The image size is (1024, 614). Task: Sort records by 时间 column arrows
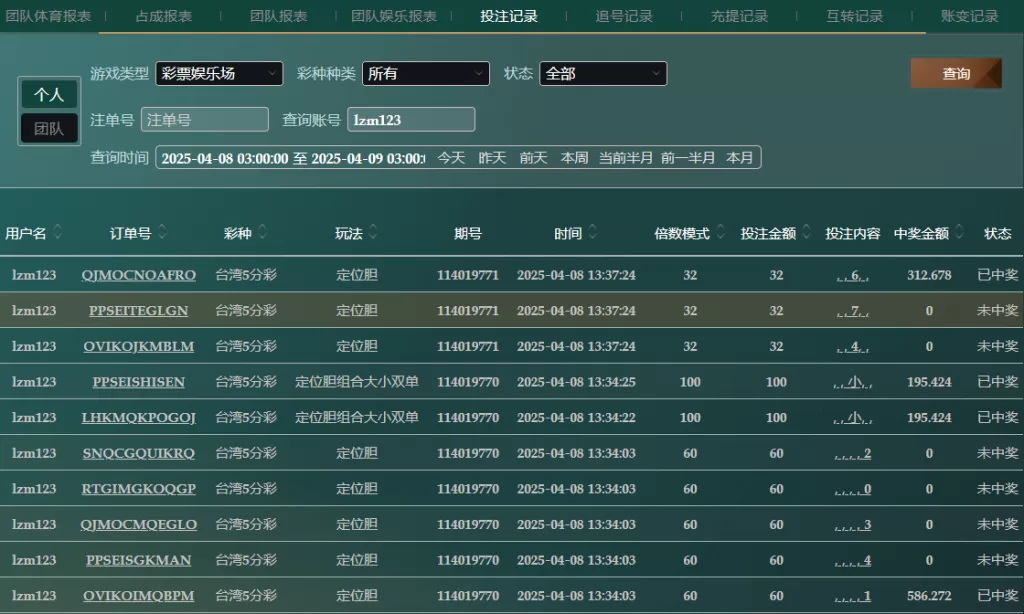[592, 233]
